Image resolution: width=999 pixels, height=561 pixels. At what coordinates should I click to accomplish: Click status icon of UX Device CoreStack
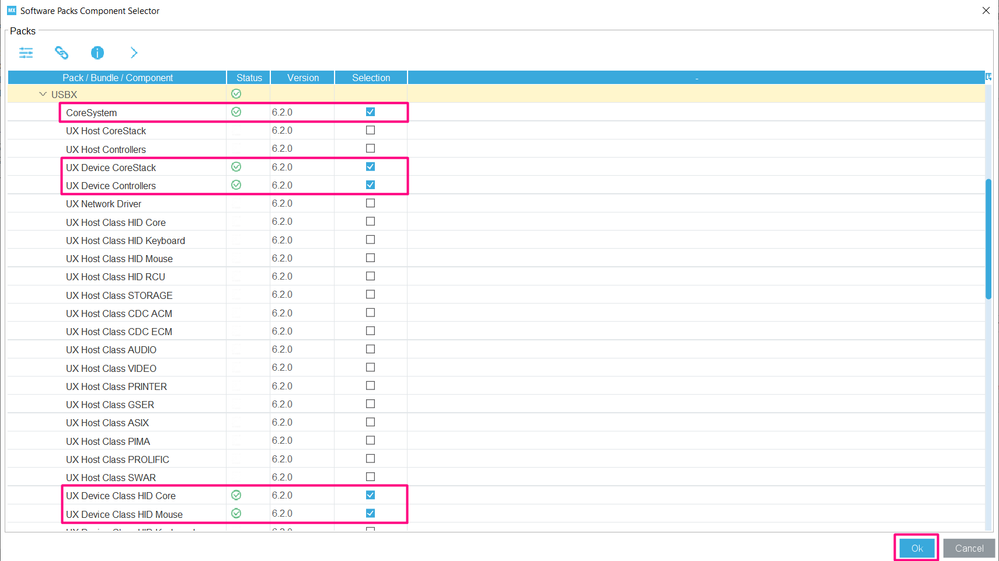pyautogui.click(x=236, y=167)
